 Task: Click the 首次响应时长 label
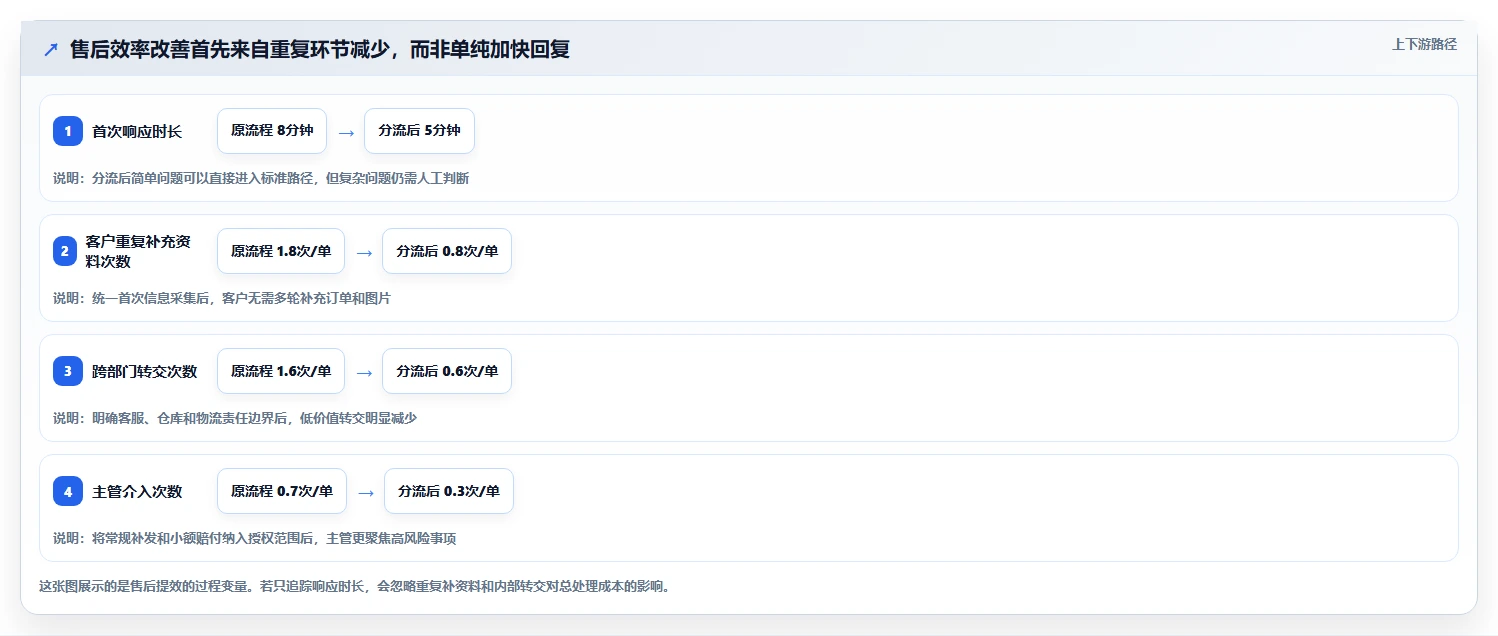[x=137, y=131]
